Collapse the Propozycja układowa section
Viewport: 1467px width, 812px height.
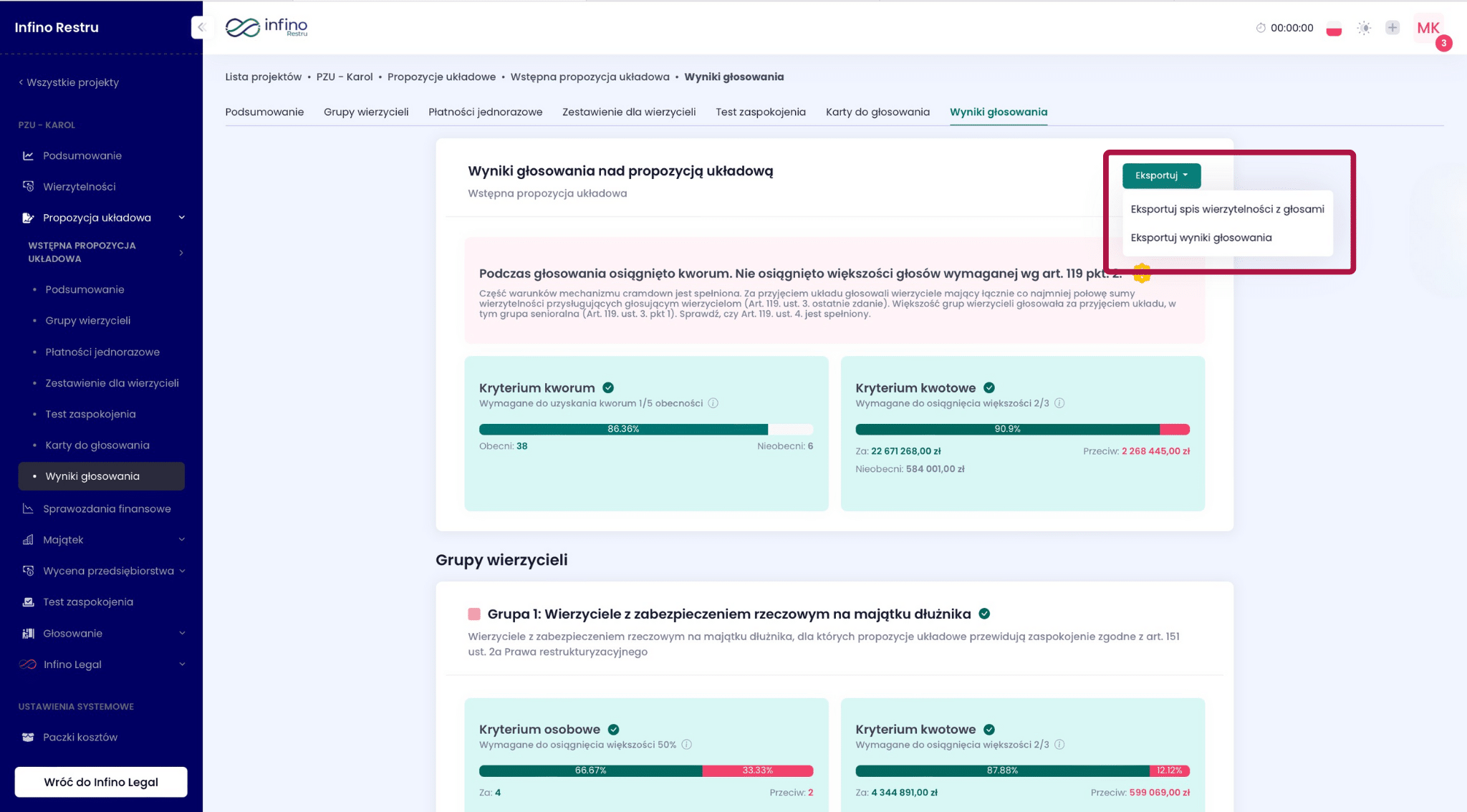point(181,218)
